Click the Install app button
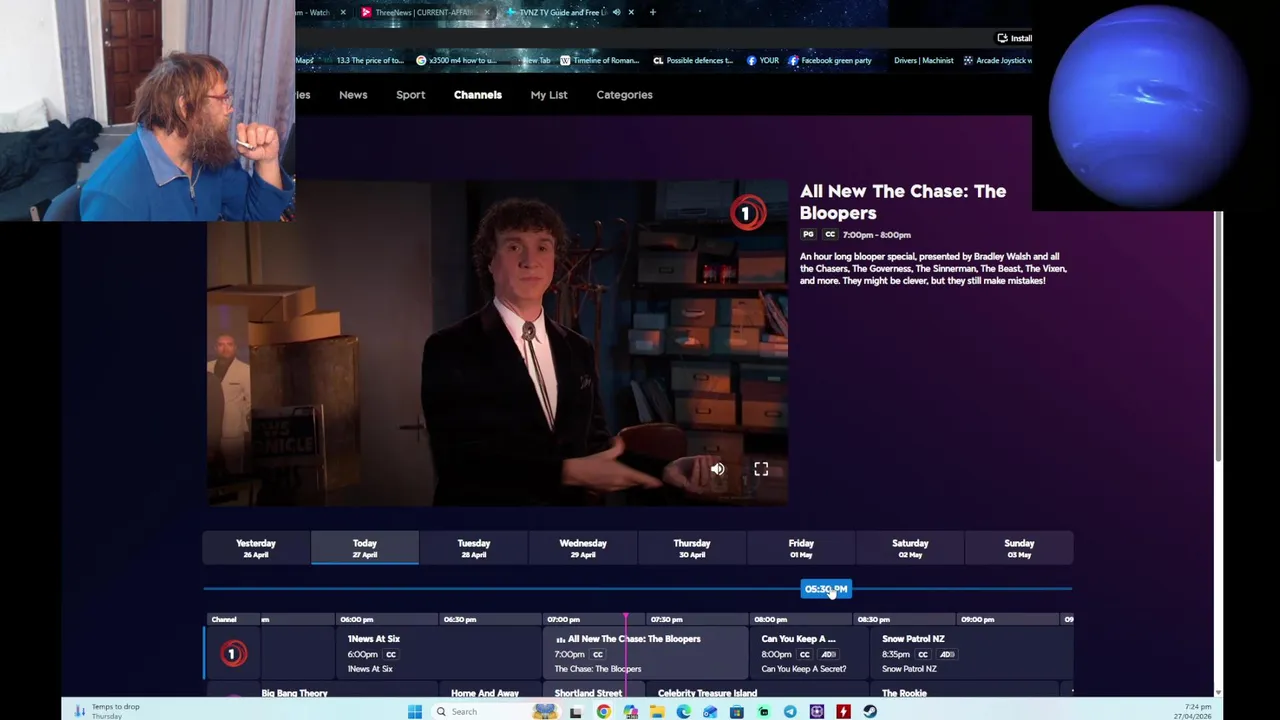 1014,38
